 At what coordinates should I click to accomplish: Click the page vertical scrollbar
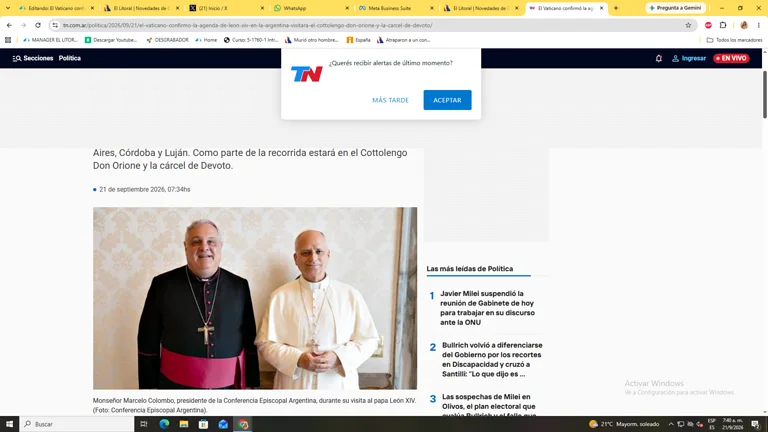point(765,95)
